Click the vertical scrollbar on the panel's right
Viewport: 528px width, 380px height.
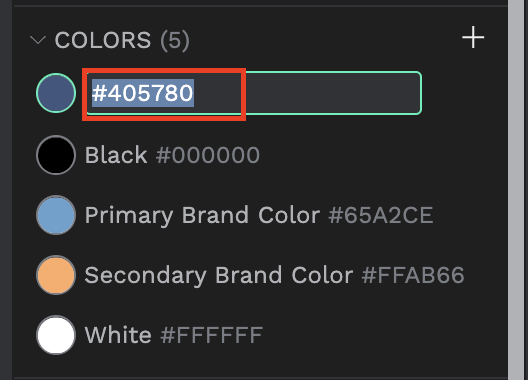(516, 190)
